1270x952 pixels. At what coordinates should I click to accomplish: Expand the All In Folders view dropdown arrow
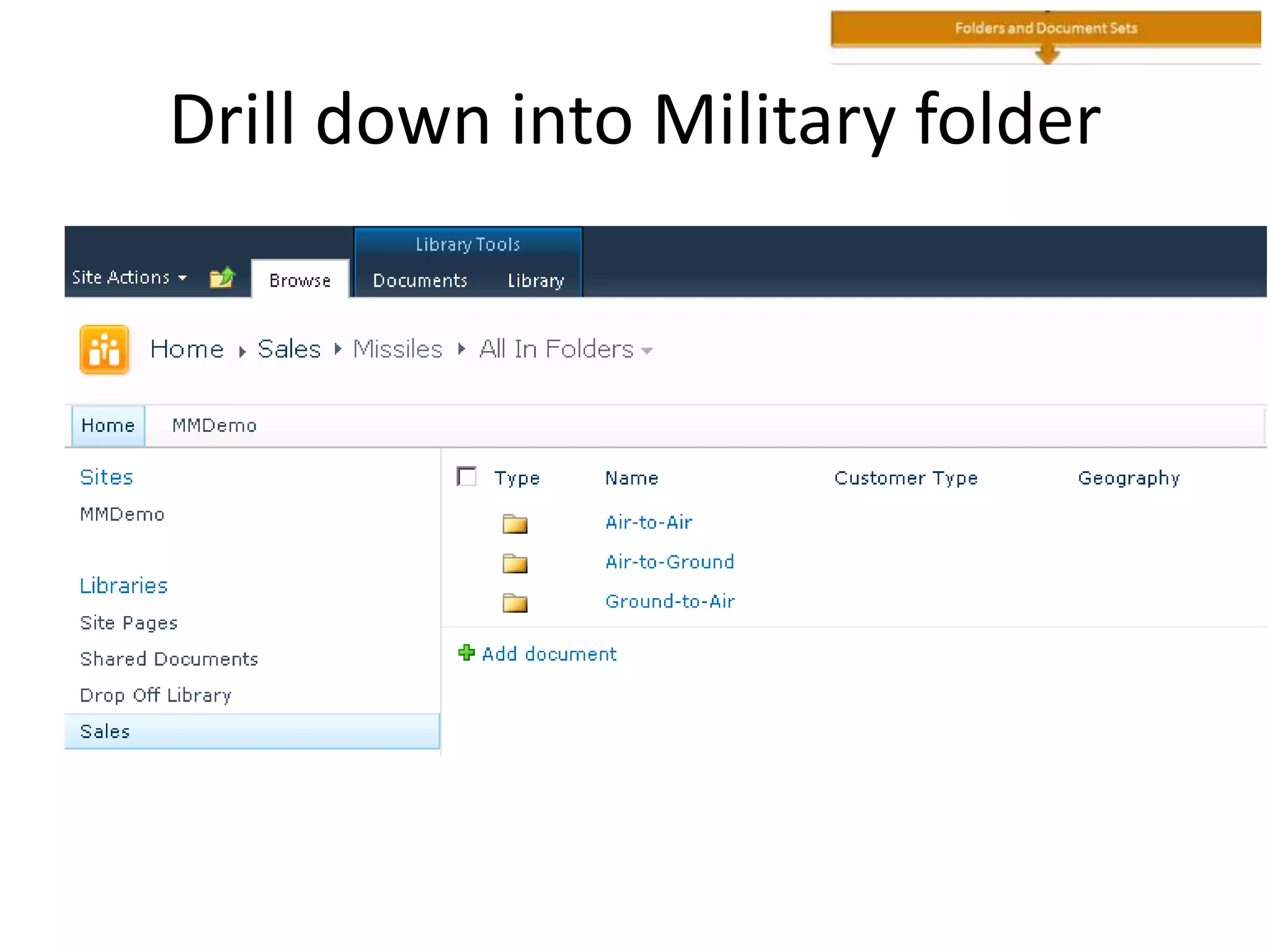pos(647,351)
